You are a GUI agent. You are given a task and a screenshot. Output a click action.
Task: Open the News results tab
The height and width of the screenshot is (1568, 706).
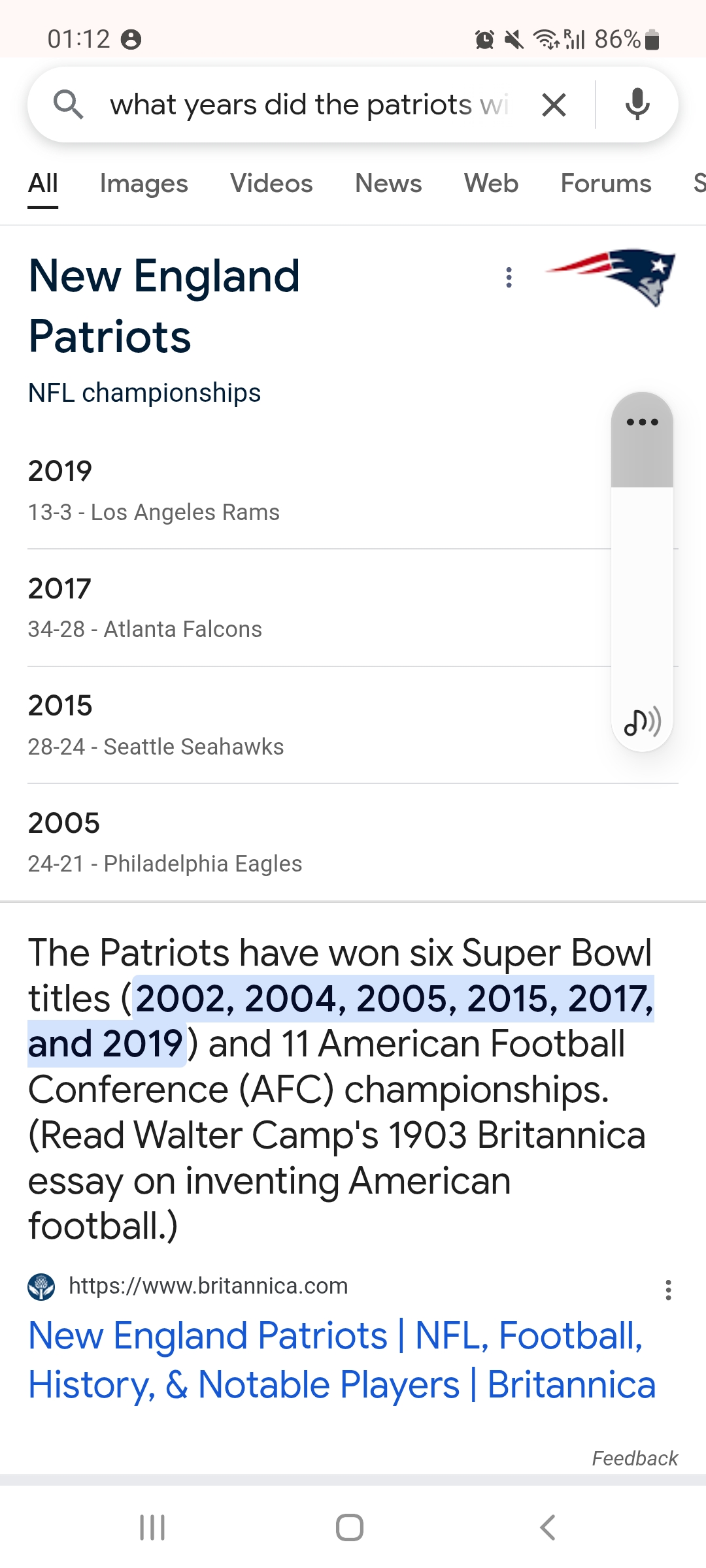click(388, 184)
